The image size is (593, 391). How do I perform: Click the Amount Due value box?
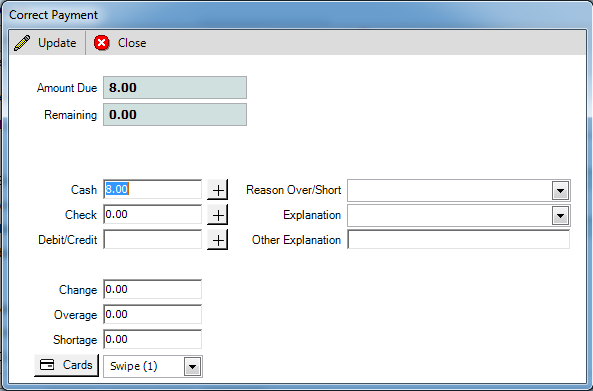[175, 87]
